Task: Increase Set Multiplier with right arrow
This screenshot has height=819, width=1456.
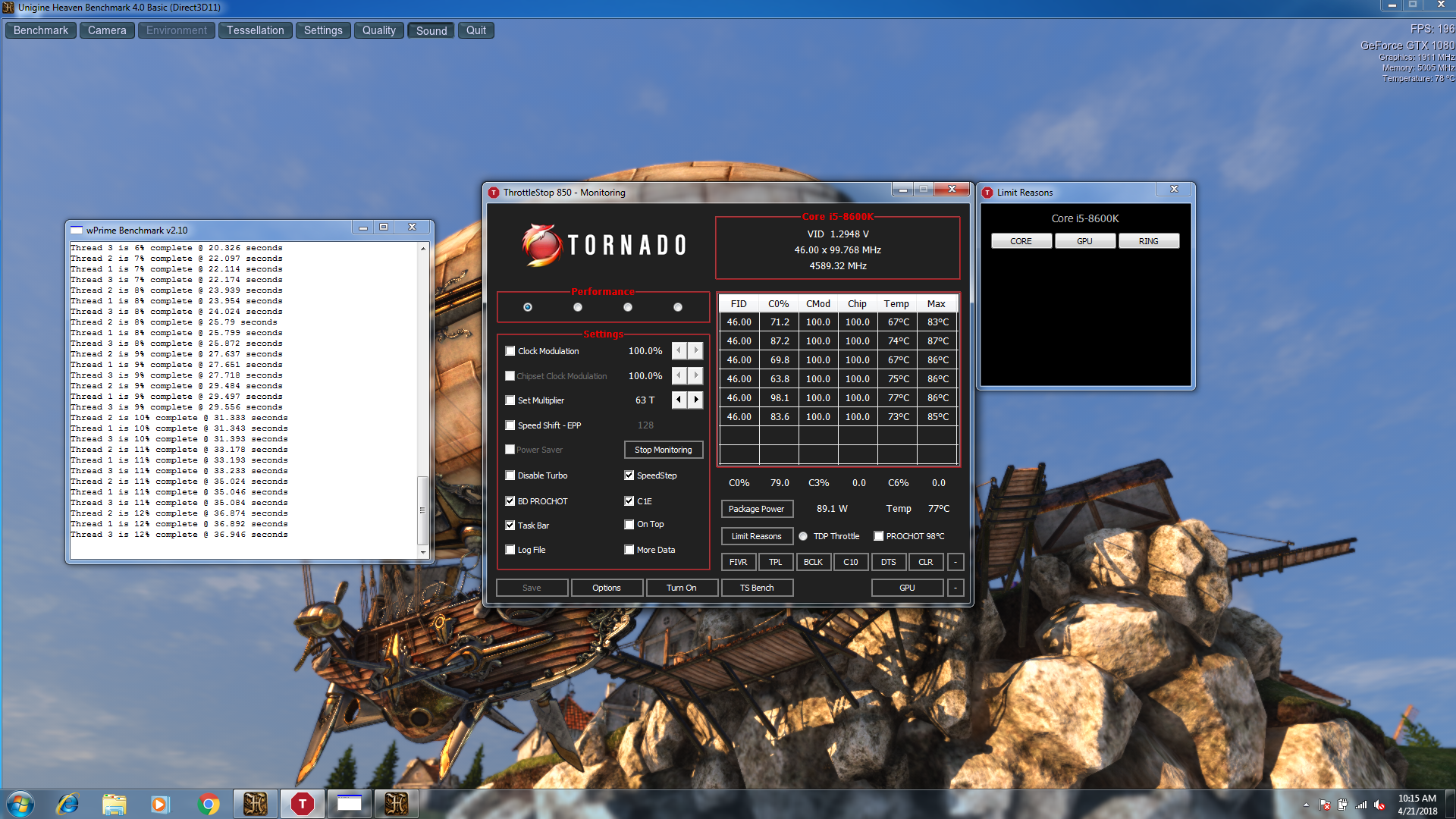Action: coord(695,400)
